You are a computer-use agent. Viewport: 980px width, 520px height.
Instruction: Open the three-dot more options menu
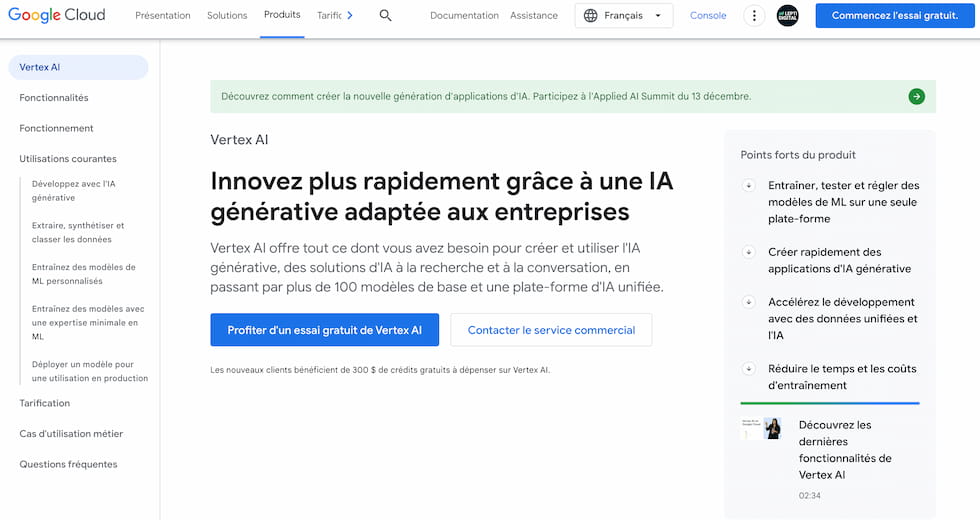coord(754,16)
